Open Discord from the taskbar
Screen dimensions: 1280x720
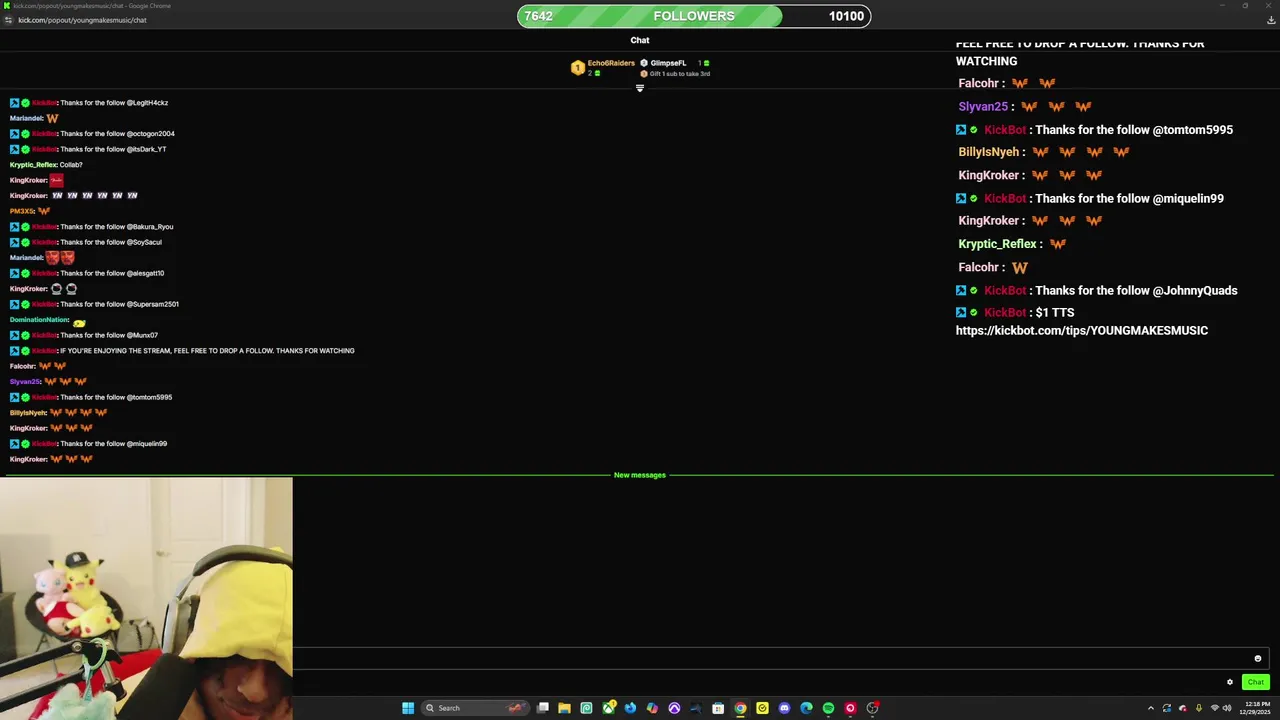tap(784, 708)
